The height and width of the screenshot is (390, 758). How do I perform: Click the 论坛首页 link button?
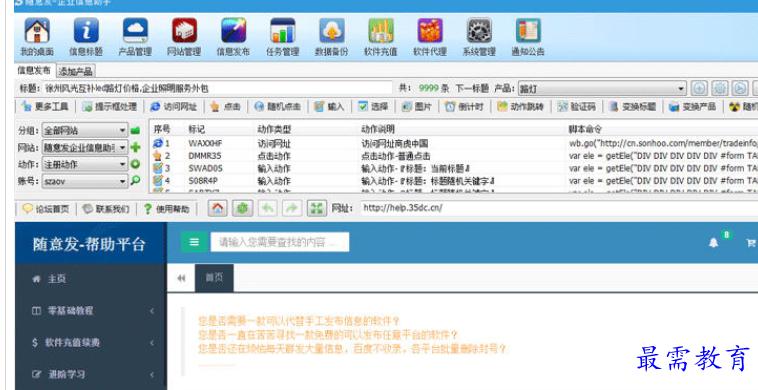pos(46,209)
